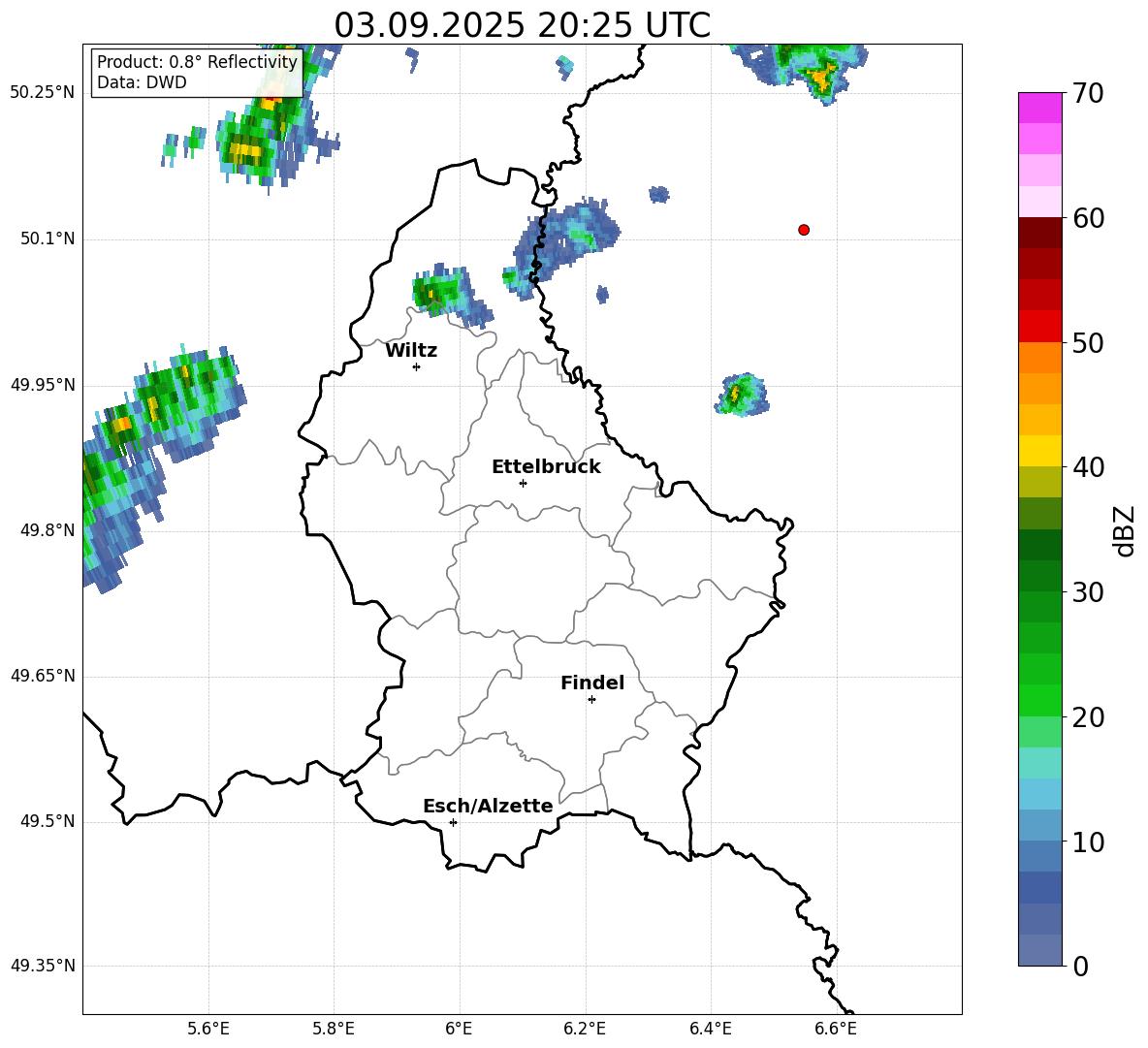This screenshot has height=1048, width=1148.
Task: Click the title 03.09.2025 20:25 UTC
Action: coord(522,25)
